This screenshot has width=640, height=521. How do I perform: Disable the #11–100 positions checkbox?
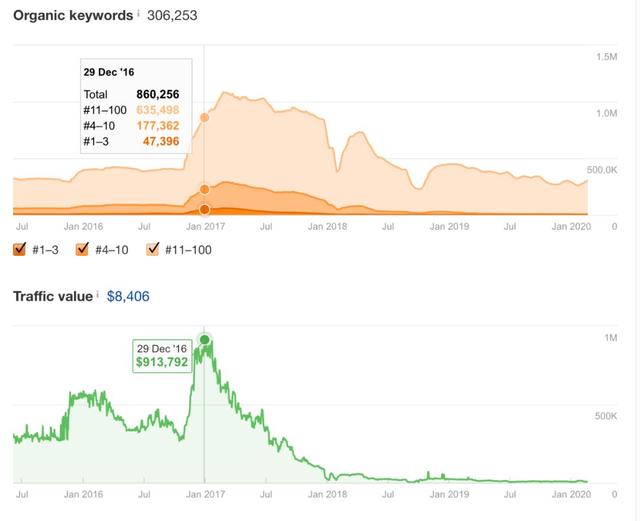tap(153, 250)
